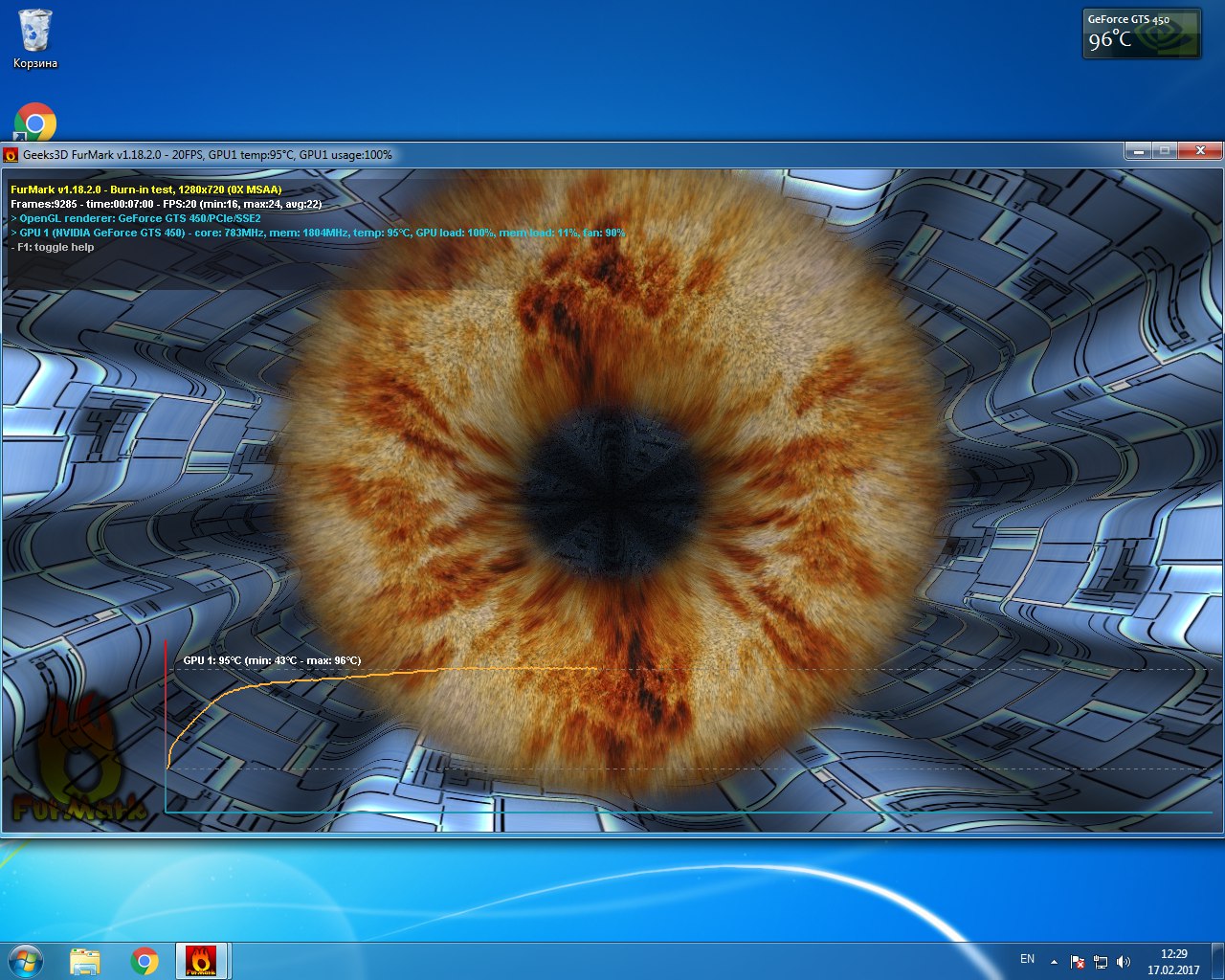Click the "GPU 1: 95°C" graph label
The width and height of the screenshot is (1225, 980).
[x=273, y=660]
